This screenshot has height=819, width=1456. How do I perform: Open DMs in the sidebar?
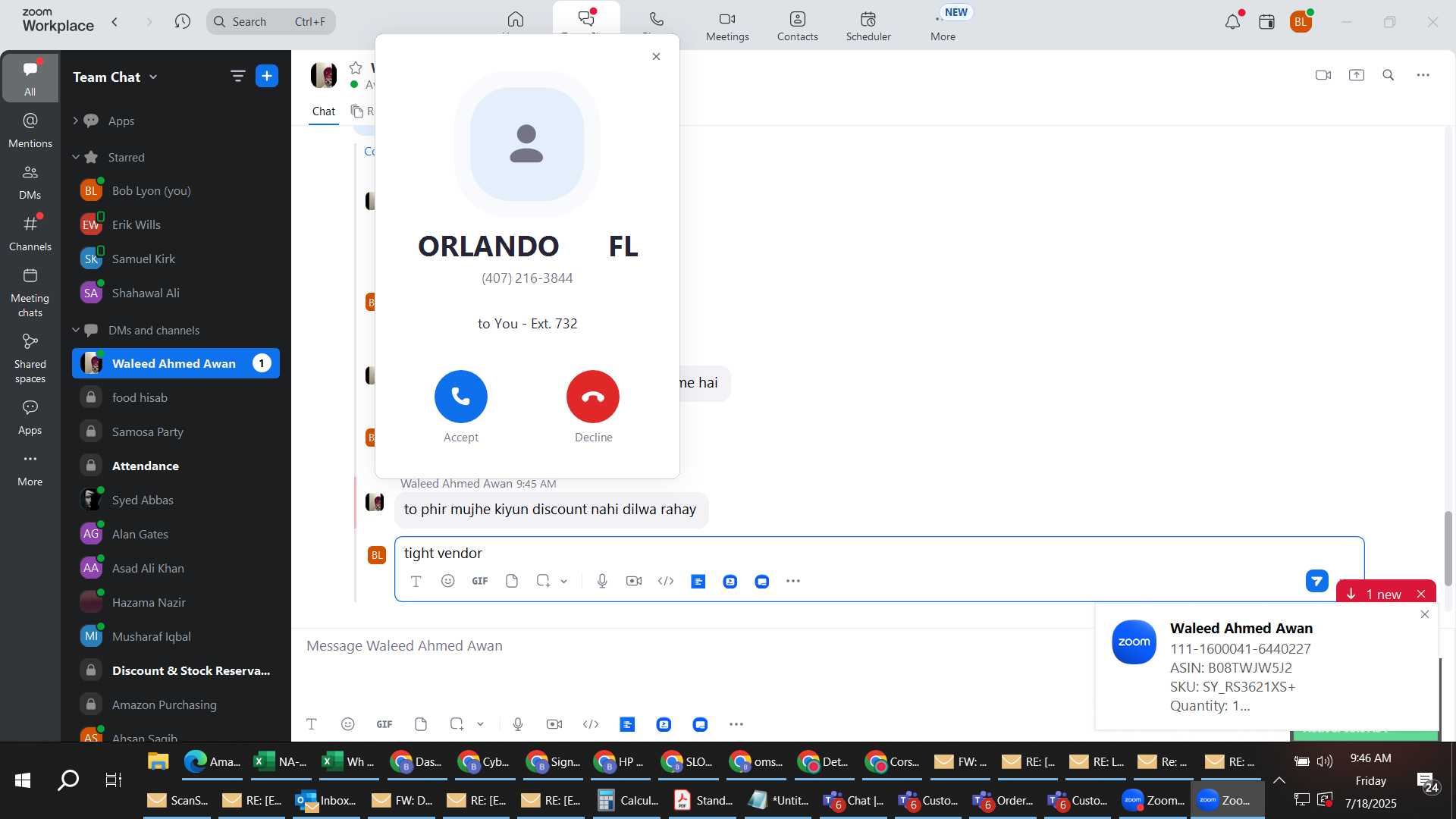[x=30, y=182]
